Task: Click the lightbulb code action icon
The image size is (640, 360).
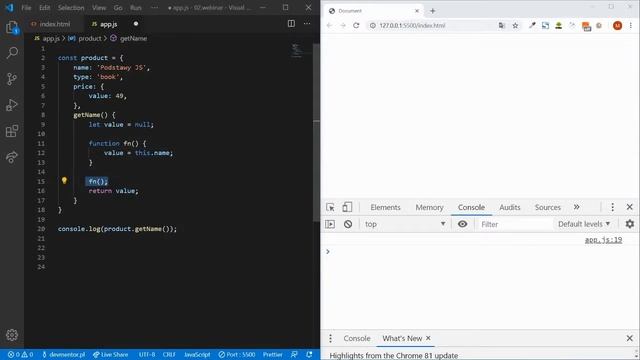Action: 64,180
